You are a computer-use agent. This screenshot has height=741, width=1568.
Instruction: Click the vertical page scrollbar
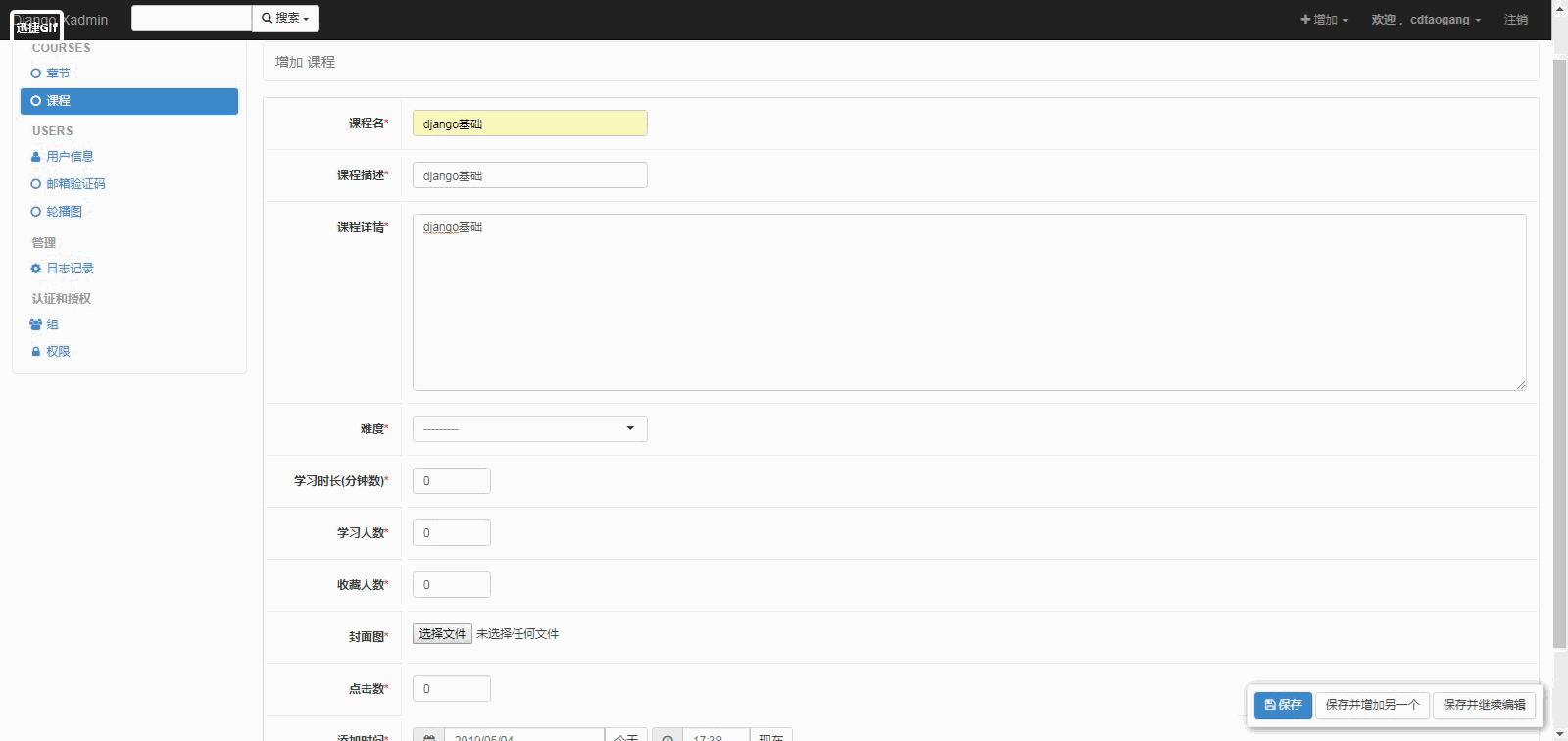[x=1560, y=353]
